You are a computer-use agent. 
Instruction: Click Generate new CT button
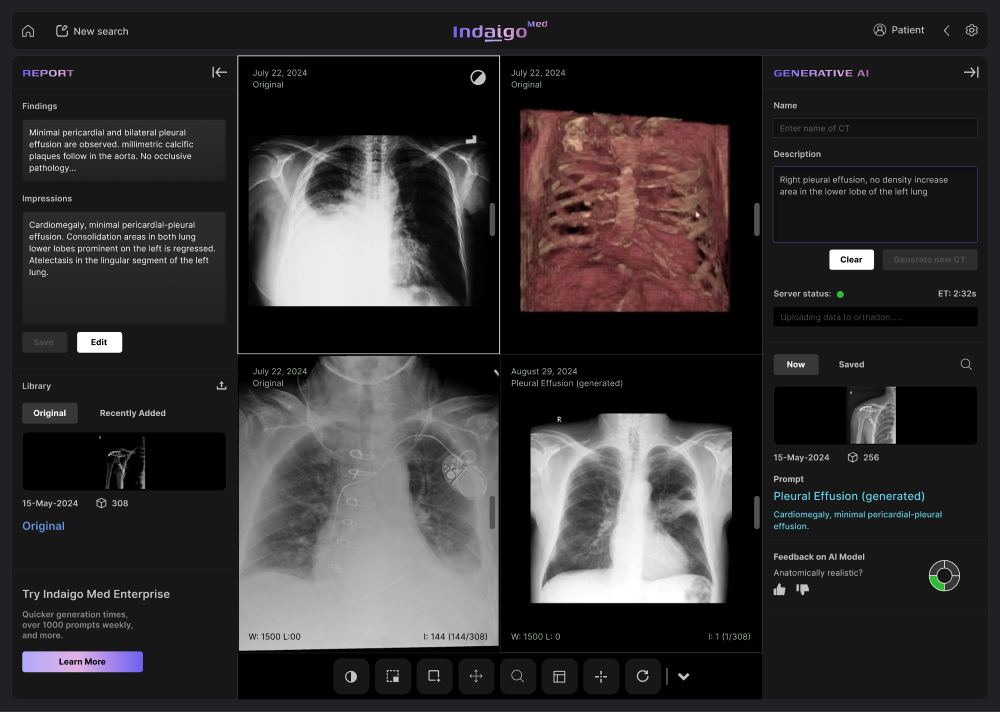pyautogui.click(x=930, y=260)
